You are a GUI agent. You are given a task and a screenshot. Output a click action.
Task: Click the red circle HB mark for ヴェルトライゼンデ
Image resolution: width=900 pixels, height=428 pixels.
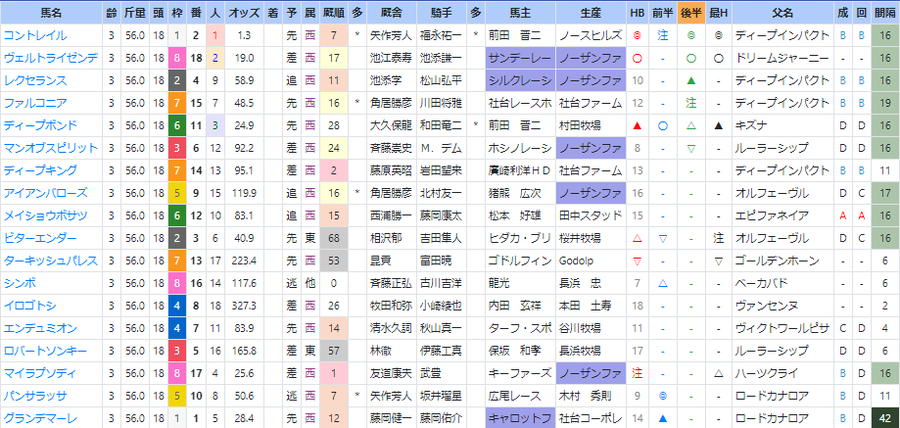[637, 58]
